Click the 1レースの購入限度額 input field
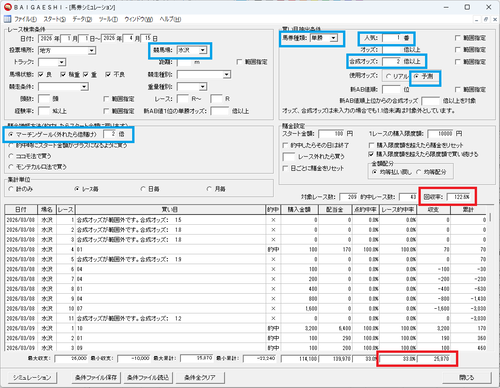The height and width of the screenshot is (388, 500). (x=441, y=134)
